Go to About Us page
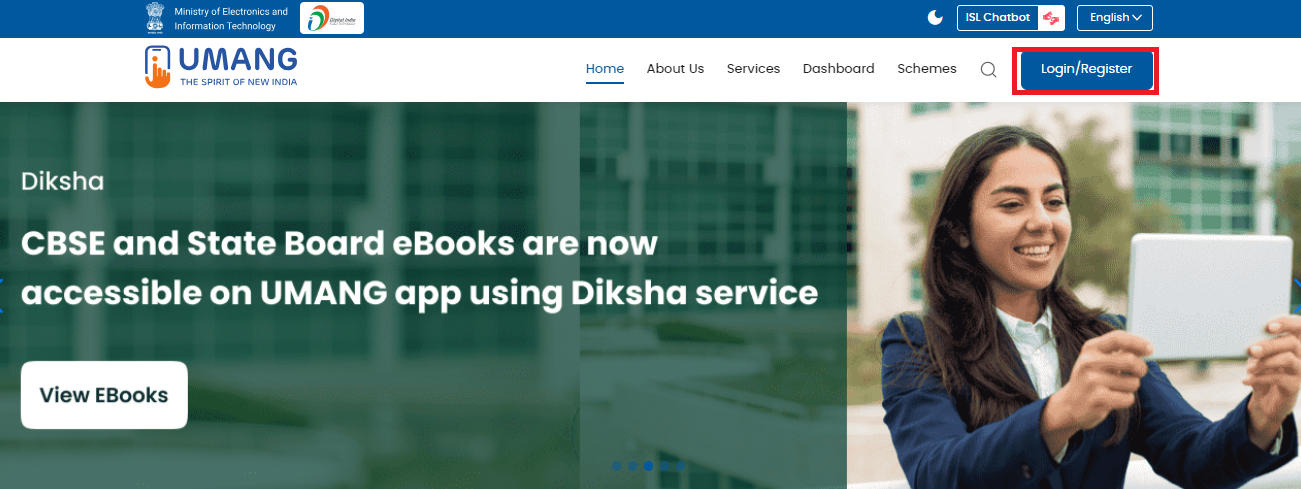This screenshot has height=489, width=1301. click(x=675, y=69)
